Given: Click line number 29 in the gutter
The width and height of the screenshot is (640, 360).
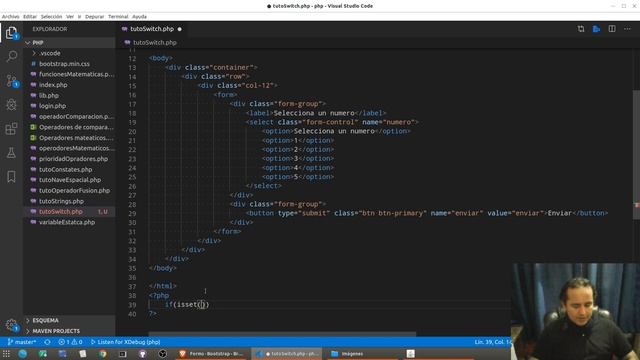Looking at the screenshot, I should [132, 213].
